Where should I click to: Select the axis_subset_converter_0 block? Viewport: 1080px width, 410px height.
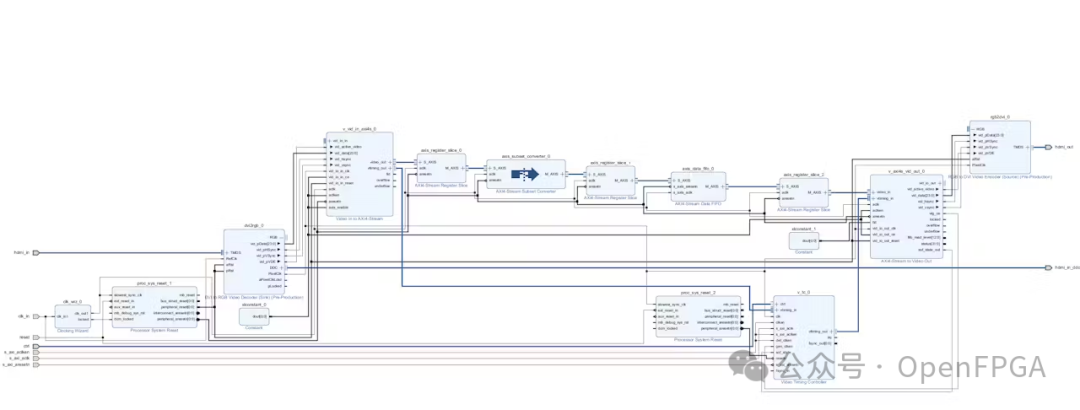tap(526, 175)
